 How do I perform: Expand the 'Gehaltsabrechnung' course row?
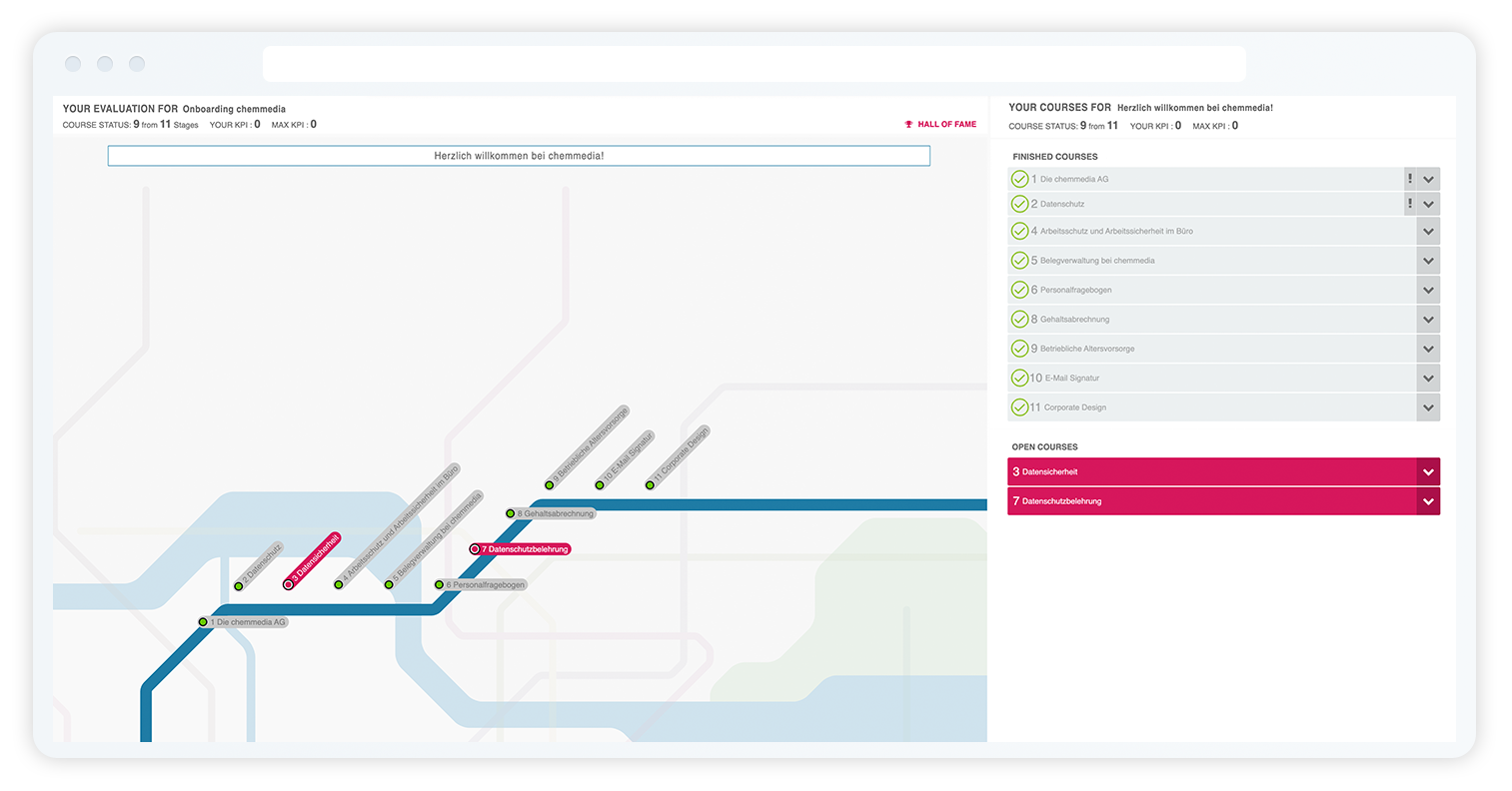point(1428,320)
